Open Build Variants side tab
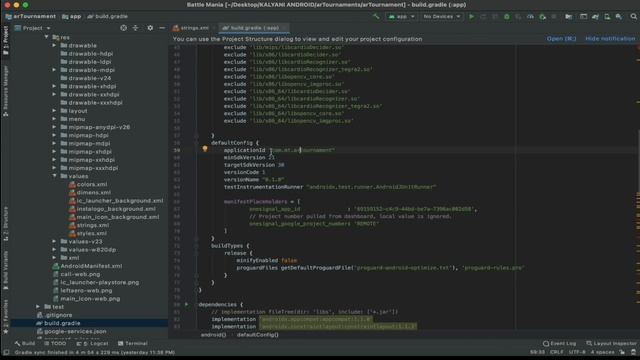This screenshot has width=640, height=360. [x=5, y=269]
